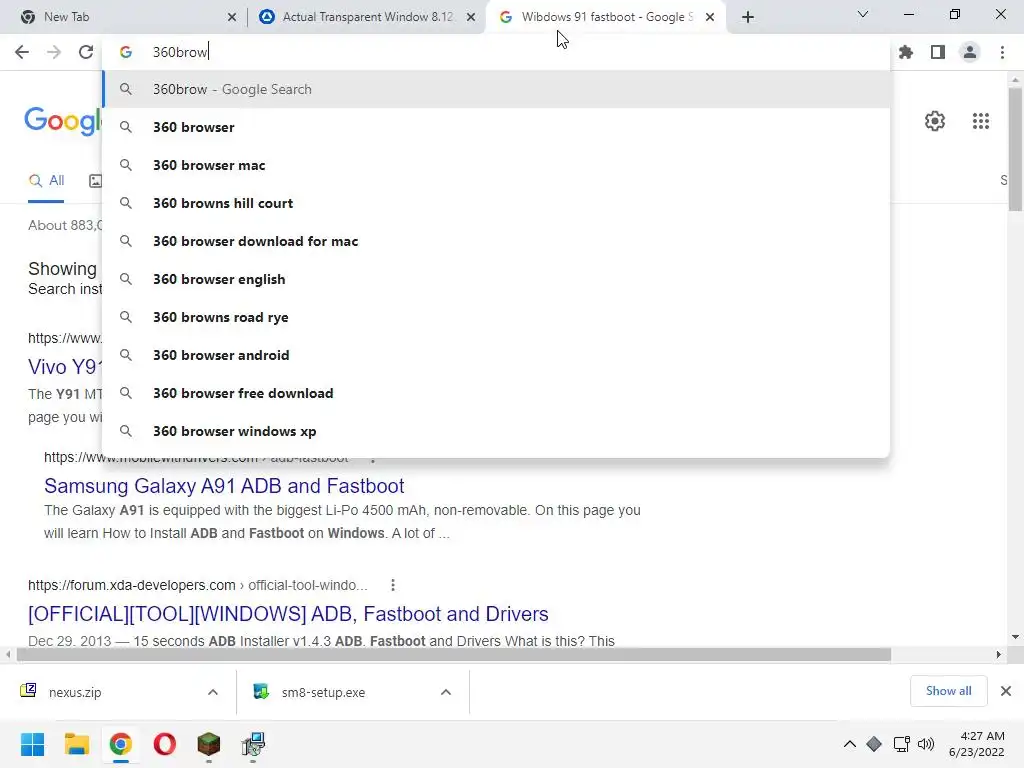Pick '360 browns hill court' suggestion
Image resolution: width=1024 pixels, height=768 pixels.
496,203
